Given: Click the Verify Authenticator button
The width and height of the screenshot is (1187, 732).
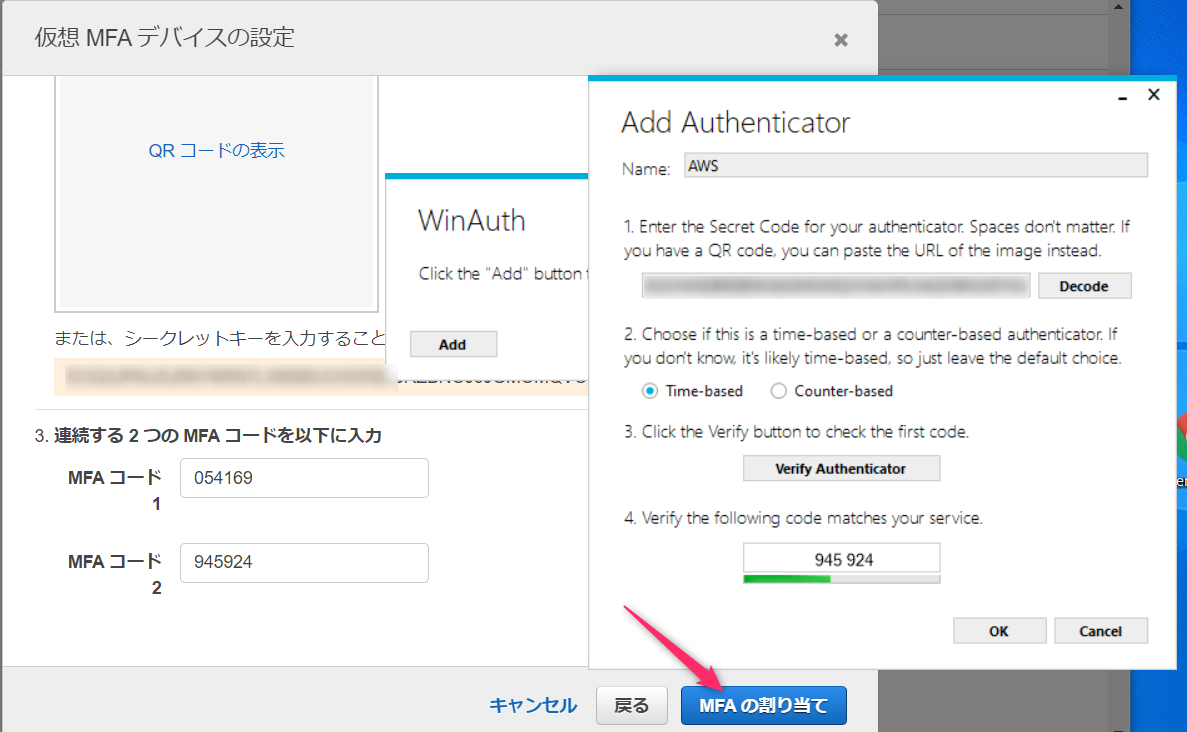Looking at the screenshot, I should tap(841, 469).
